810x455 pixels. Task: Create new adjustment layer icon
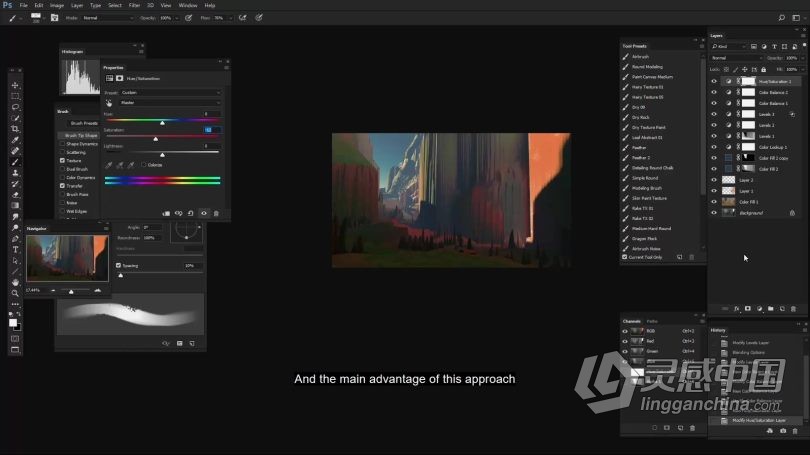(759, 309)
